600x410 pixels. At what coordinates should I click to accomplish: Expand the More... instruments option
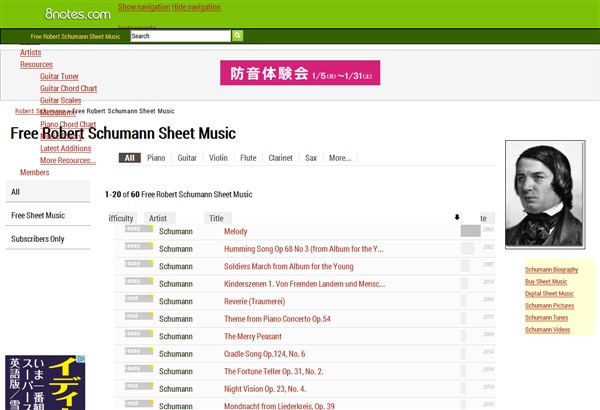pyautogui.click(x=340, y=158)
